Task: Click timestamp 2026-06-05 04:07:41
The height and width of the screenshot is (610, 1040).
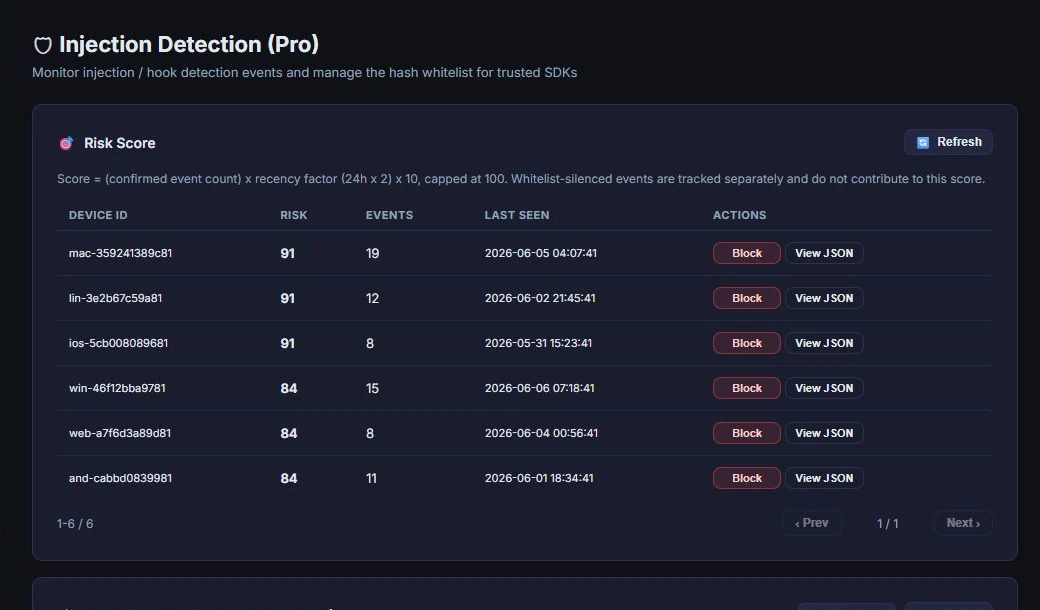Action: 541,253
